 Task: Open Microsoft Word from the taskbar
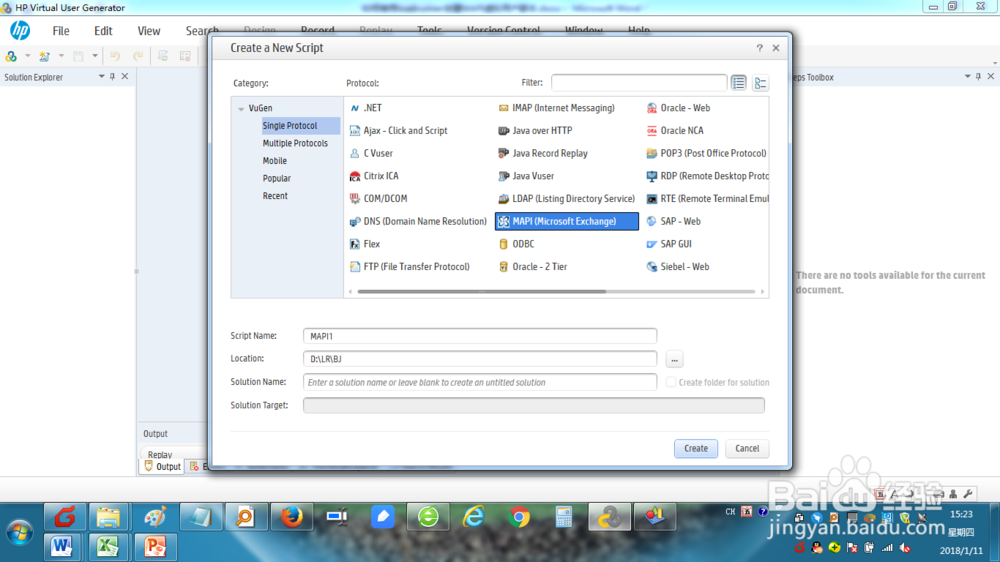coord(62,547)
